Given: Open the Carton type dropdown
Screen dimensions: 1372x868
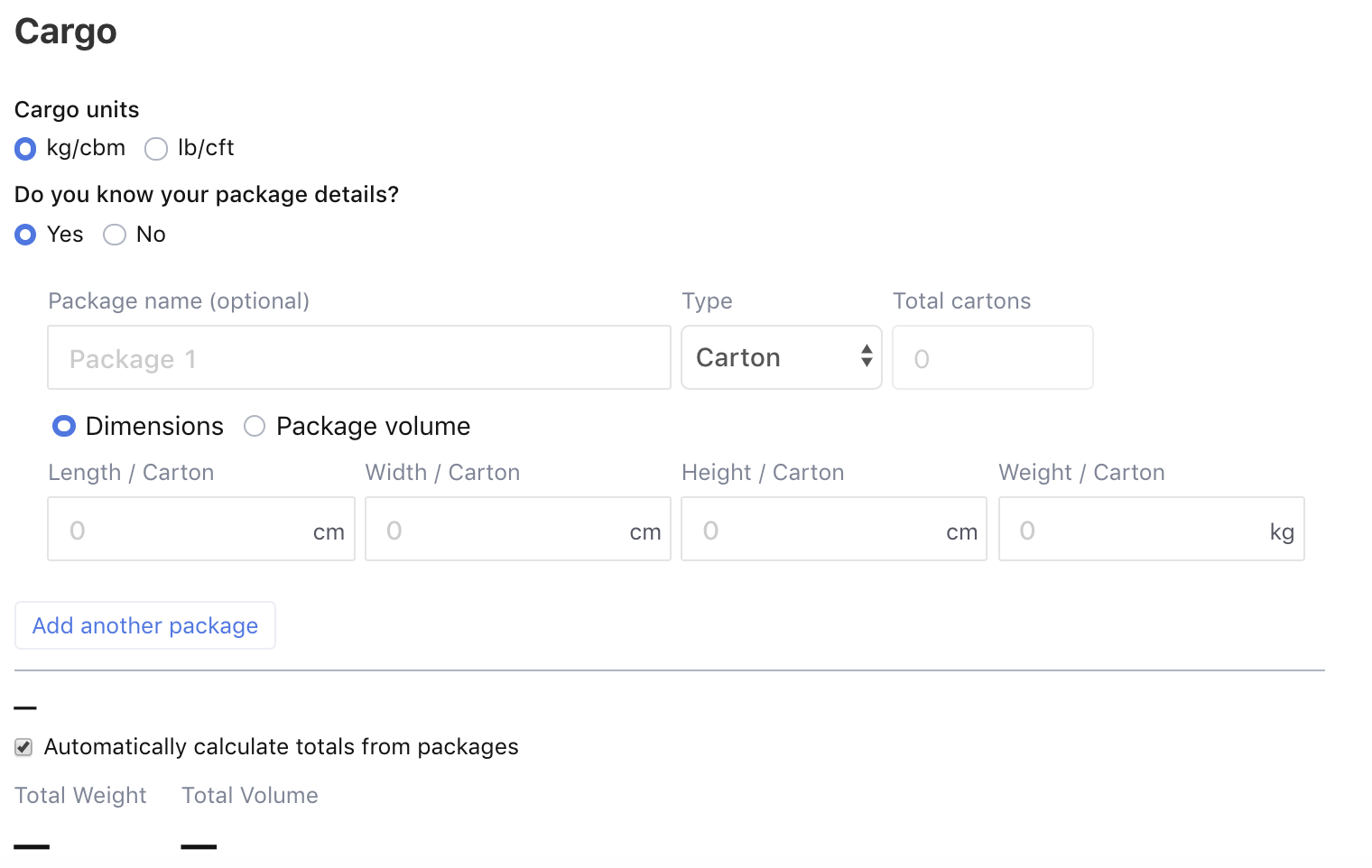Looking at the screenshot, I should (767, 357).
